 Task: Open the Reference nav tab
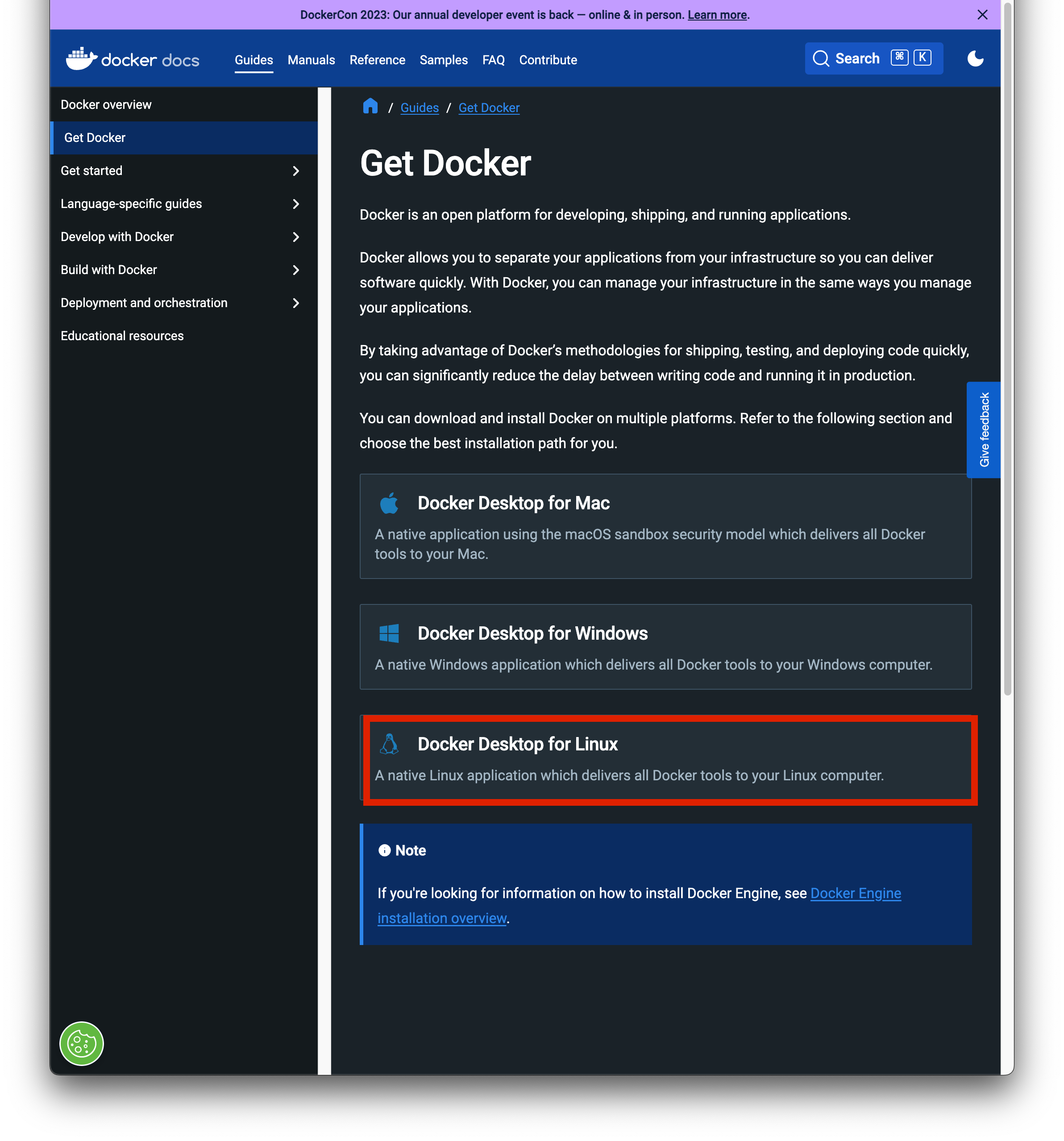tap(377, 60)
